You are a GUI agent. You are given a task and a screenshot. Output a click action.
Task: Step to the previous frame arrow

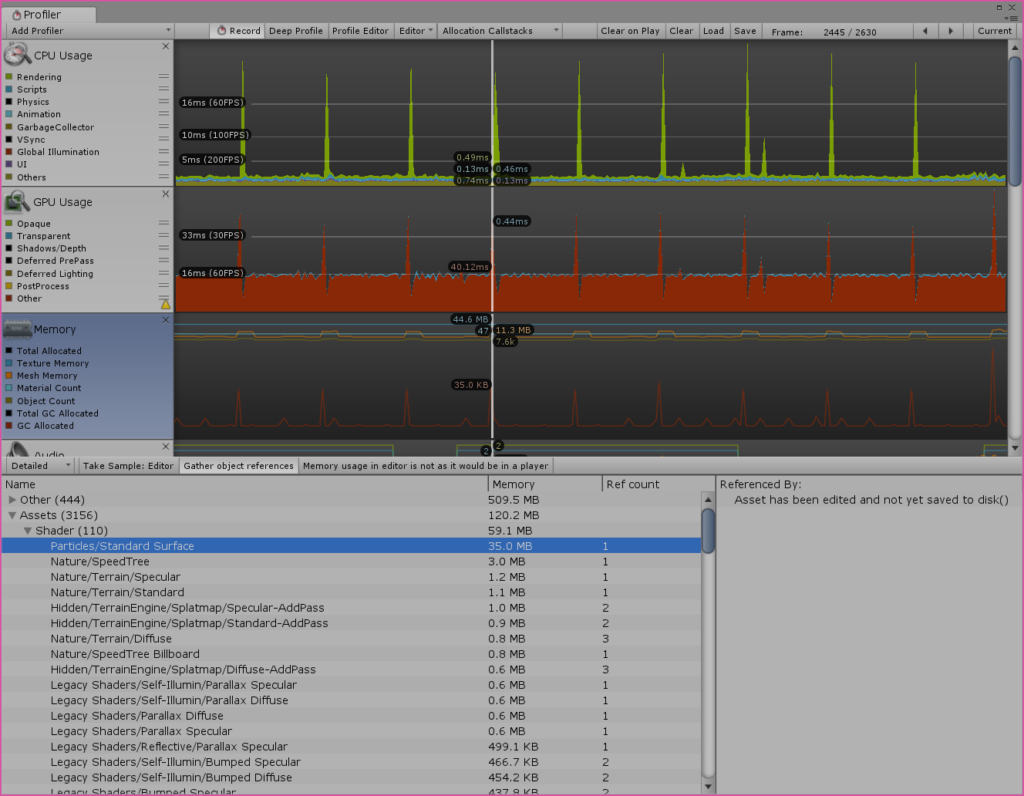click(x=924, y=31)
